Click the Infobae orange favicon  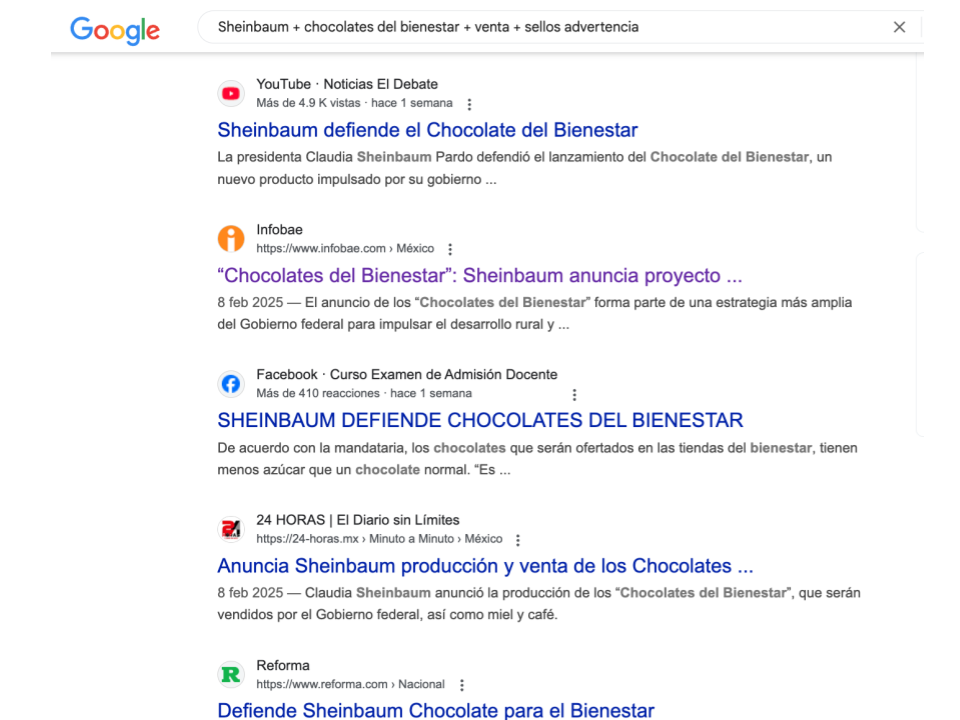tap(231, 239)
